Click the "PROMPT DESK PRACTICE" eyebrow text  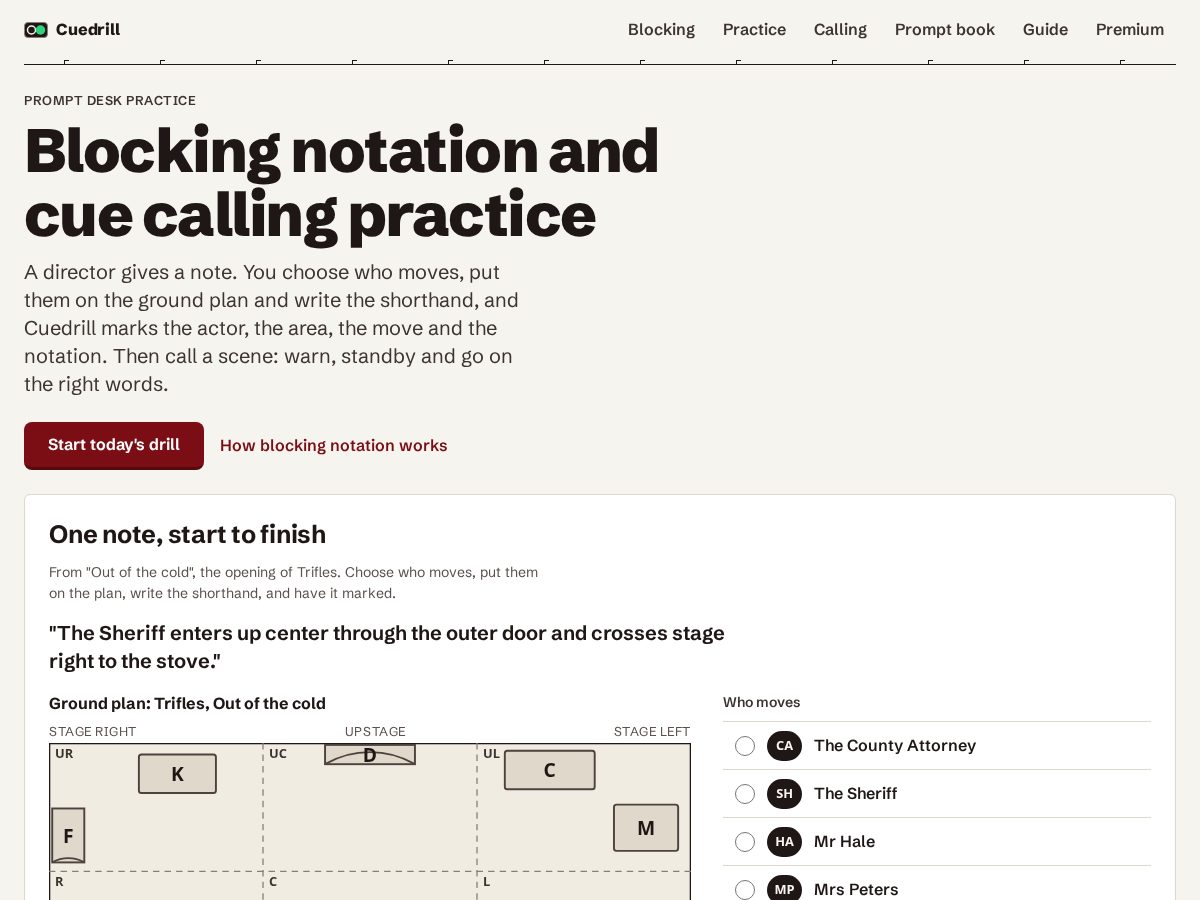pyautogui.click(x=110, y=101)
